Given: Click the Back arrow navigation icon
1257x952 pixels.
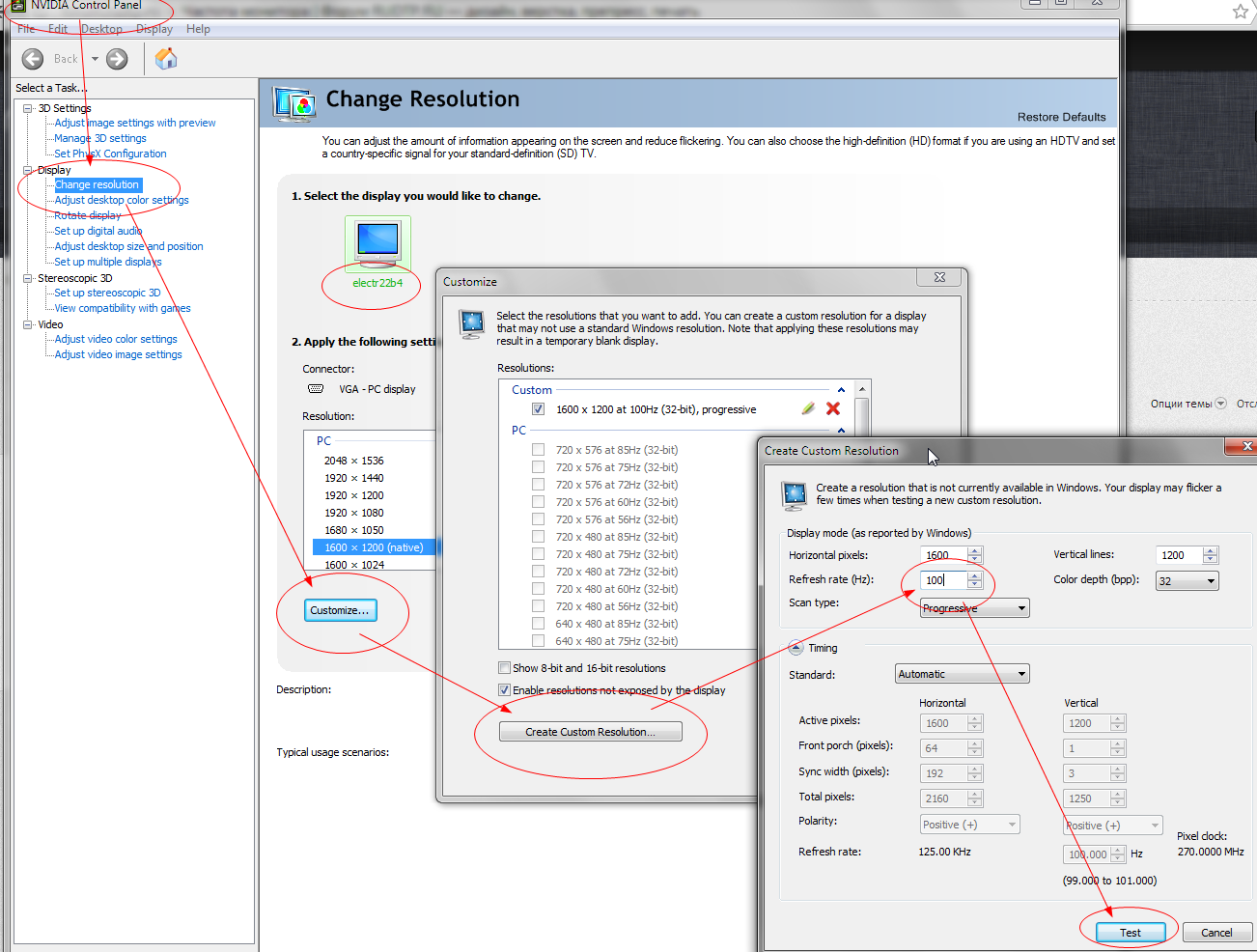Looking at the screenshot, I should tap(33, 59).
